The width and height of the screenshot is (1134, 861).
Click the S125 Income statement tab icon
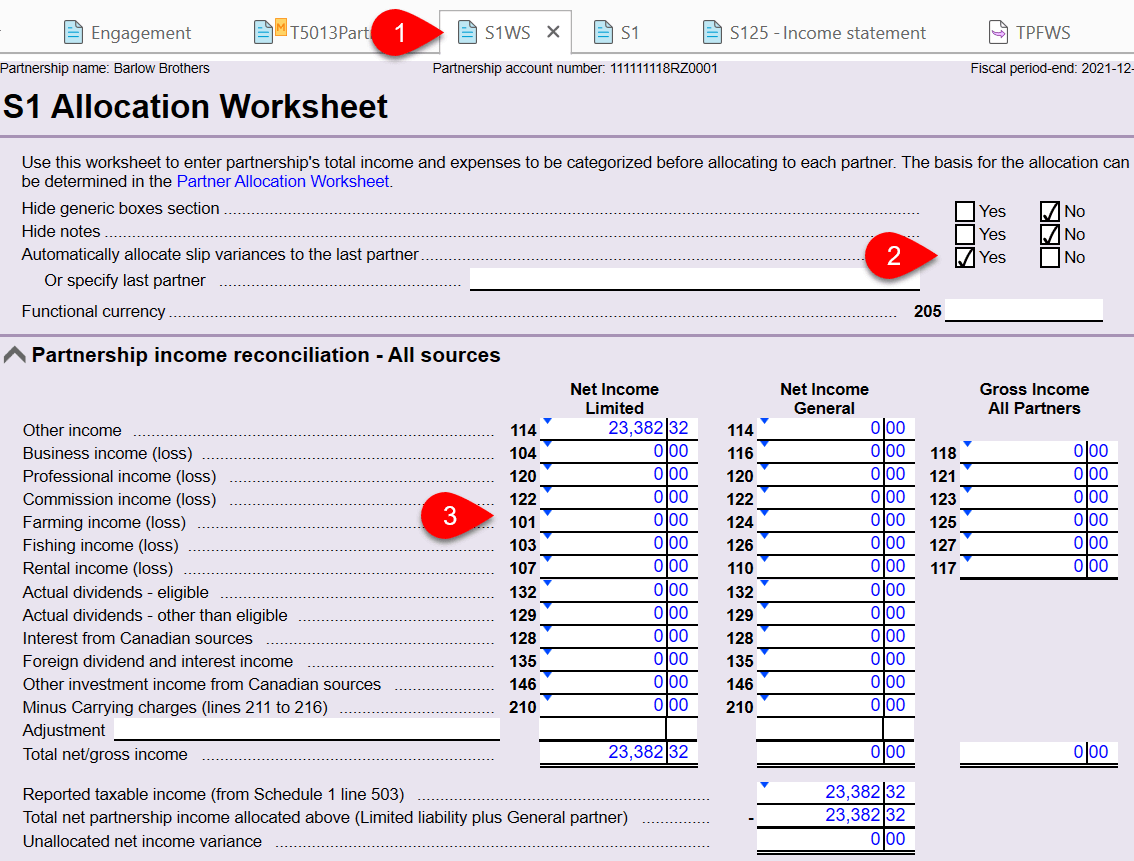(x=712, y=33)
